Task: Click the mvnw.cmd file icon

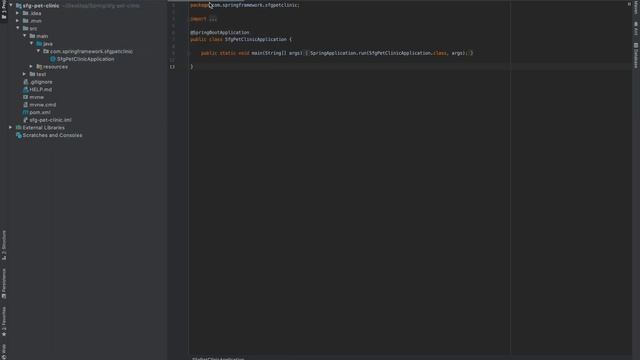Action: tap(26, 104)
